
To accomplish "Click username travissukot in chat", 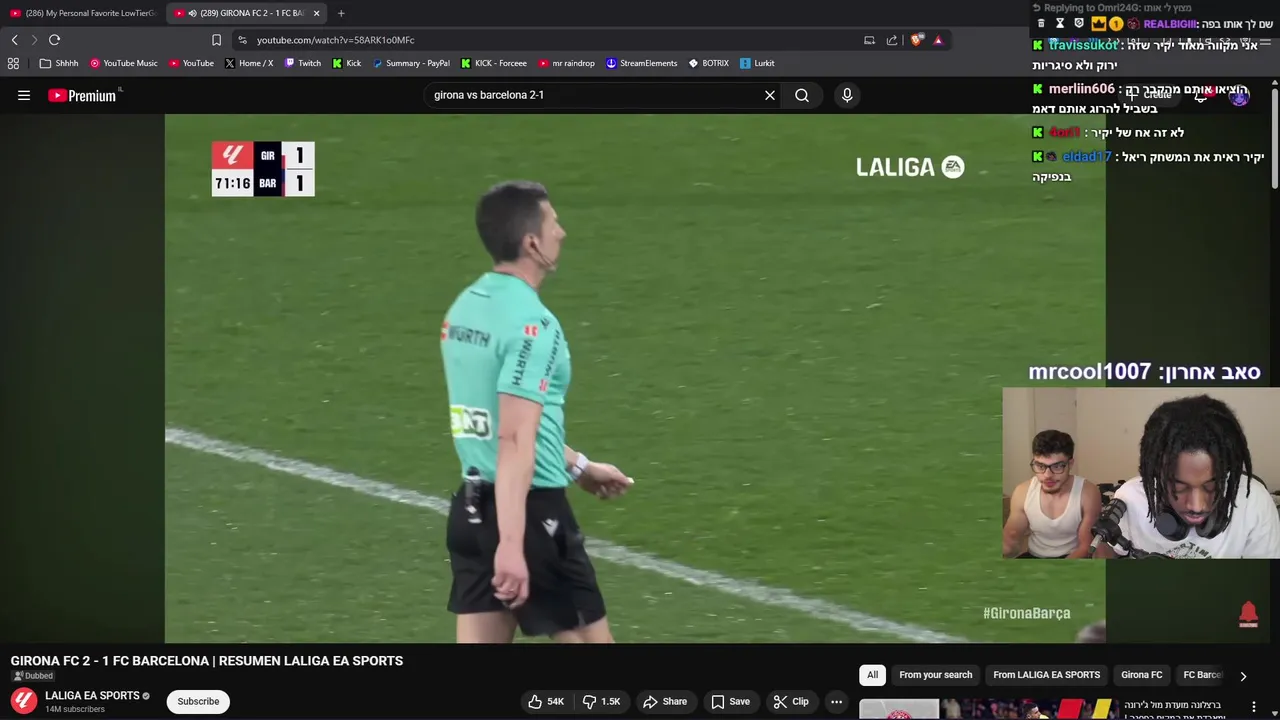I will [x=1083, y=45].
